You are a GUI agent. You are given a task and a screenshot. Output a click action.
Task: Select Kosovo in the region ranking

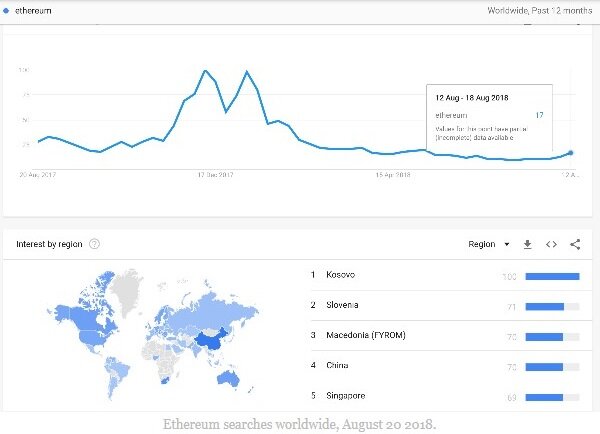341,274
